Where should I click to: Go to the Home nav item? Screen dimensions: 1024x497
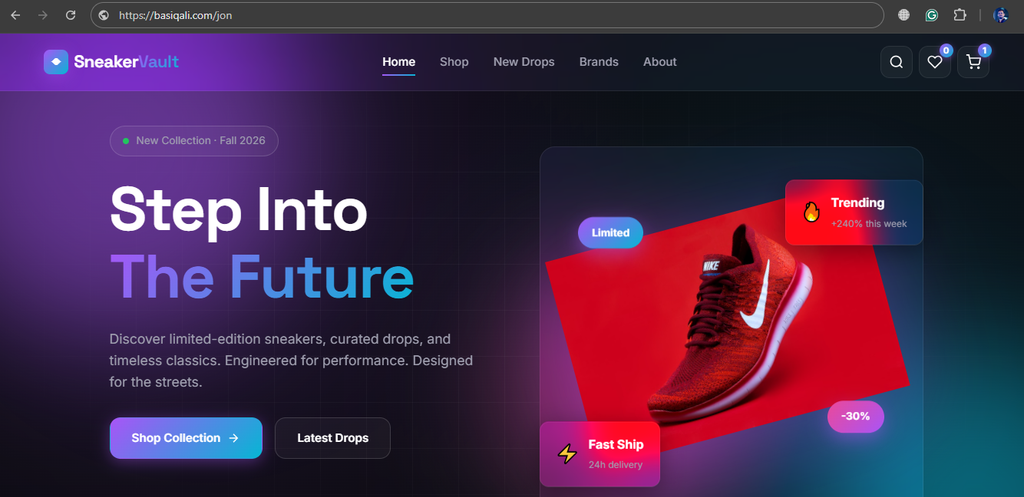398,62
